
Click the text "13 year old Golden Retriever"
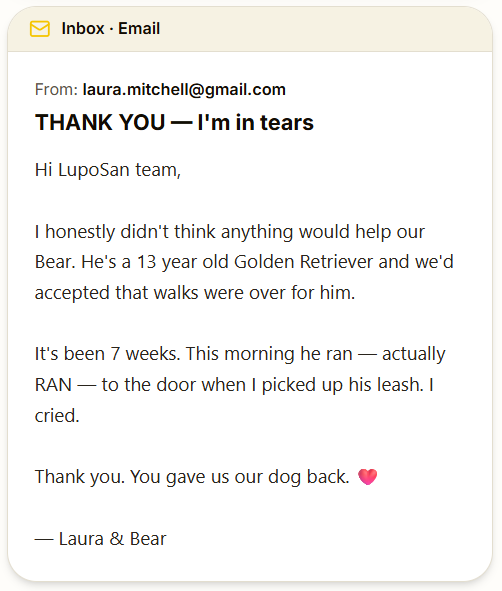click(255, 262)
